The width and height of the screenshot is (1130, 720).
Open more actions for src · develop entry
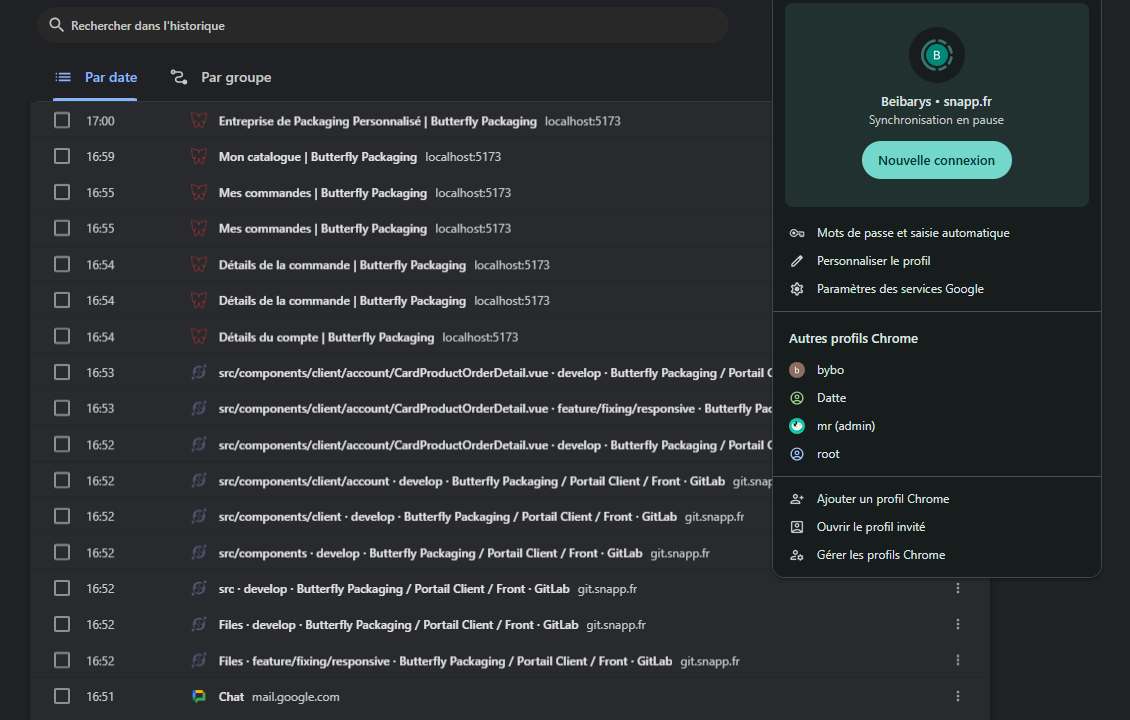coord(958,589)
